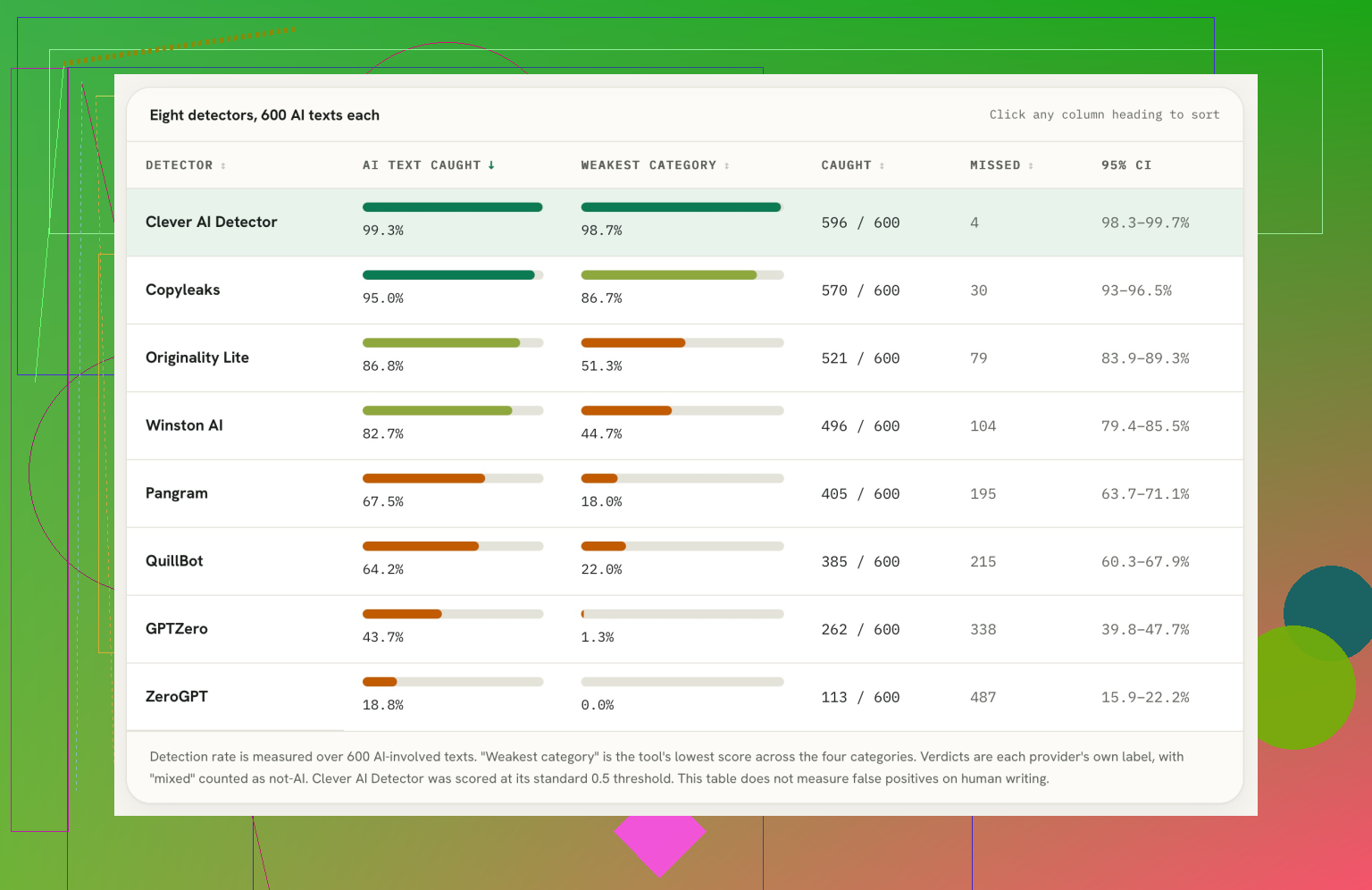Viewport: 1372px width, 890px height.
Task: Click the 570 / 600 caught cell
Action: pyautogui.click(x=860, y=290)
